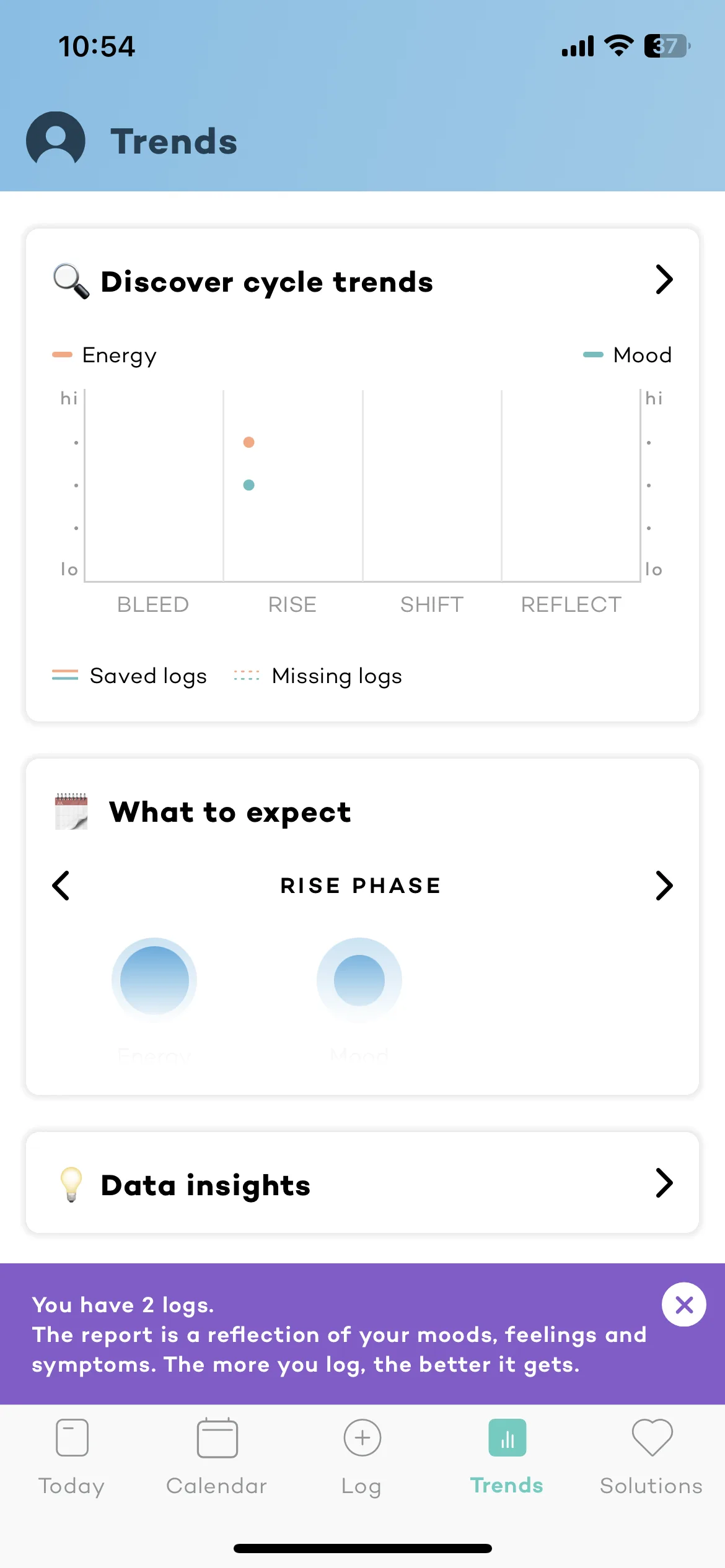Viewport: 725px width, 1568px height.
Task: Open the Today tab icon
Action: coord(72,1437)
